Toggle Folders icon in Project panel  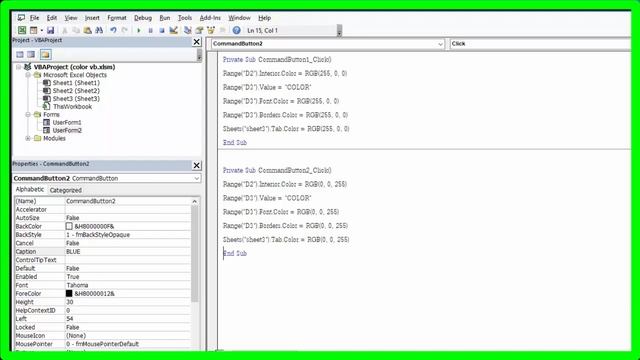pos(45,54)
